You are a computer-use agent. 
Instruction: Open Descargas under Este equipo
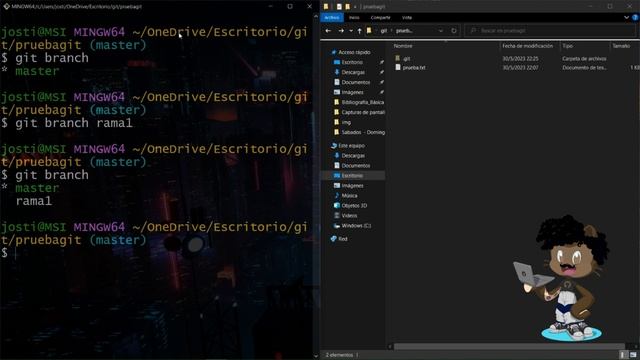point(353,156)
